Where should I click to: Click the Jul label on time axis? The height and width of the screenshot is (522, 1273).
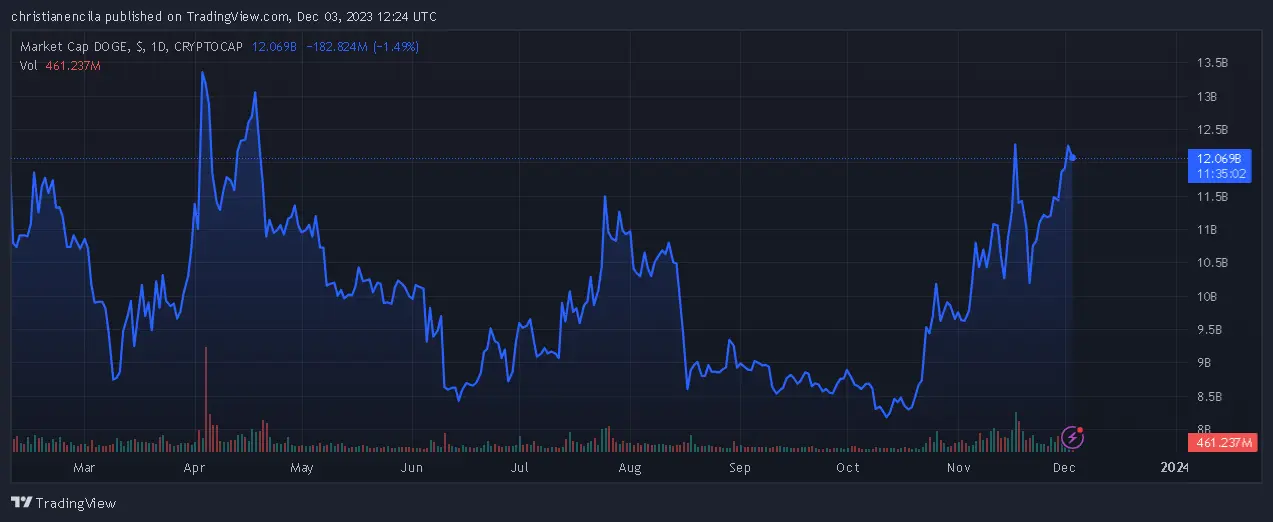click(x=519, y=467)
